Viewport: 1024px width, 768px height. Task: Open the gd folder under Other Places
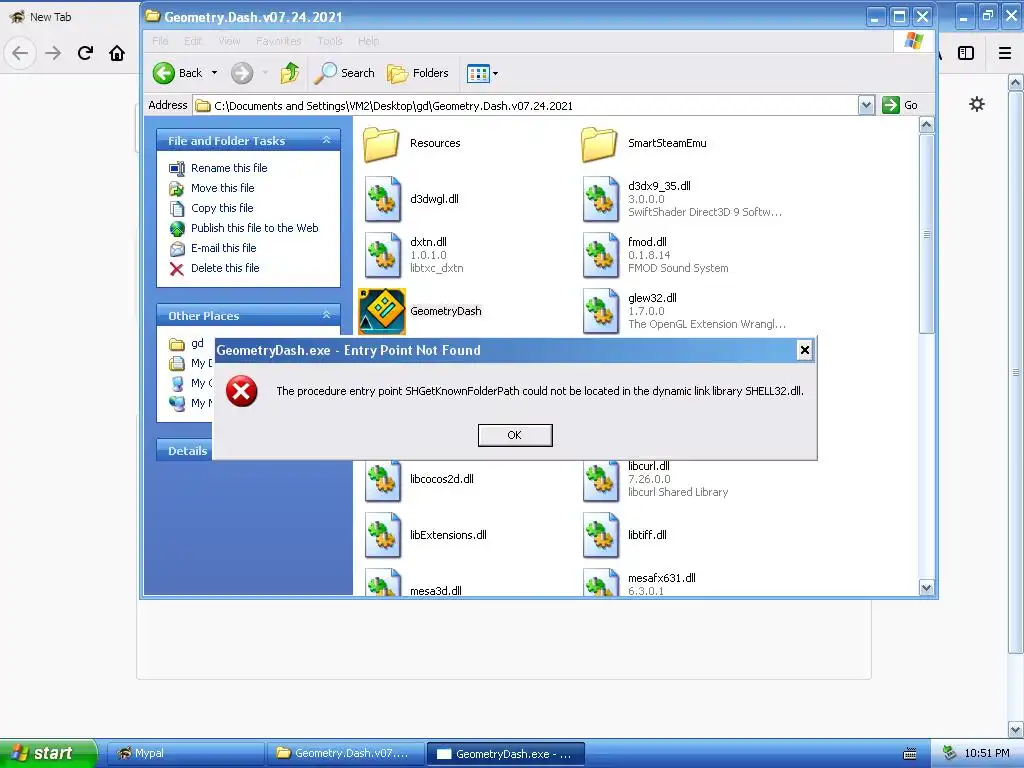[x=197, y=344]
